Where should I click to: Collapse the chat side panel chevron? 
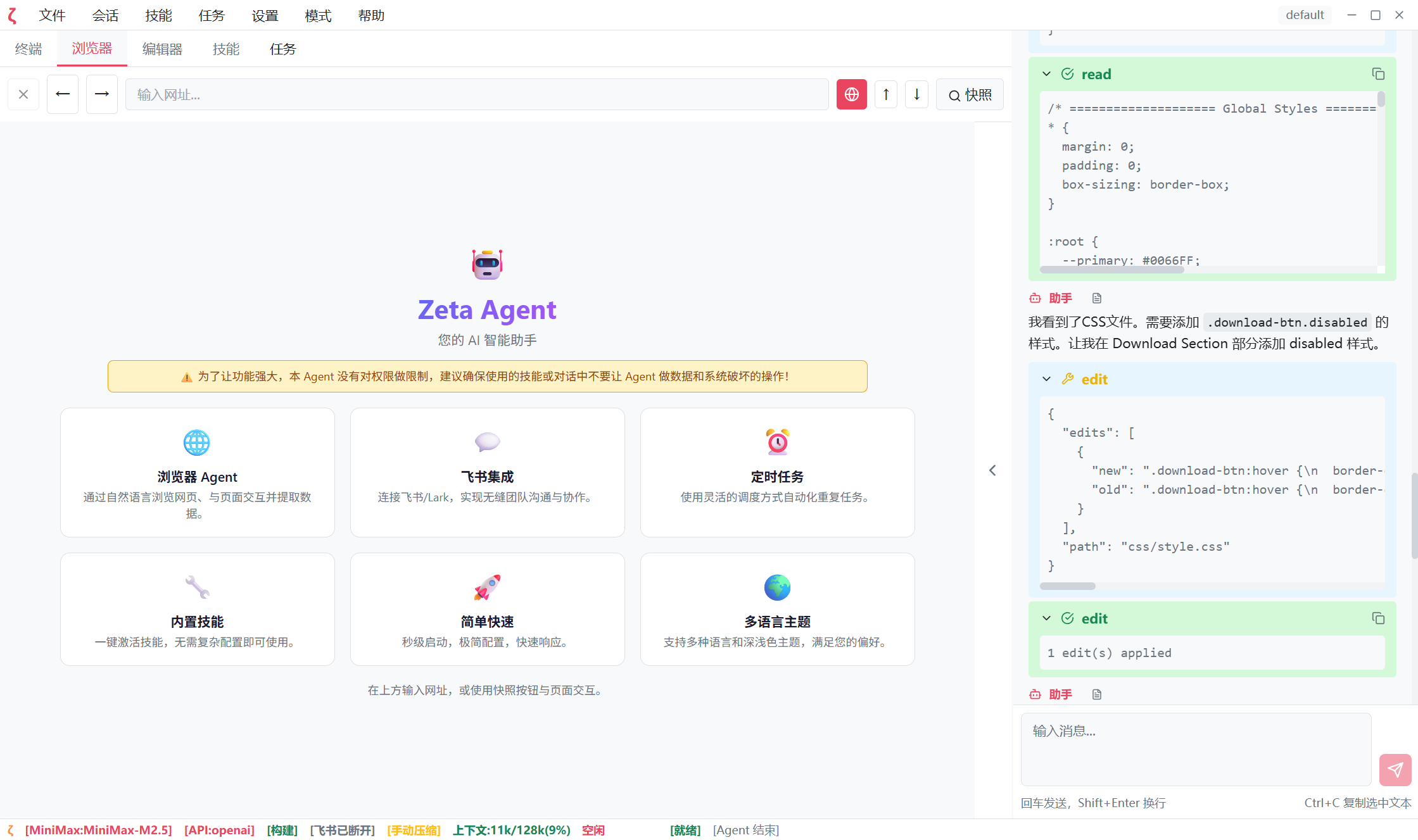coord(992,470)
